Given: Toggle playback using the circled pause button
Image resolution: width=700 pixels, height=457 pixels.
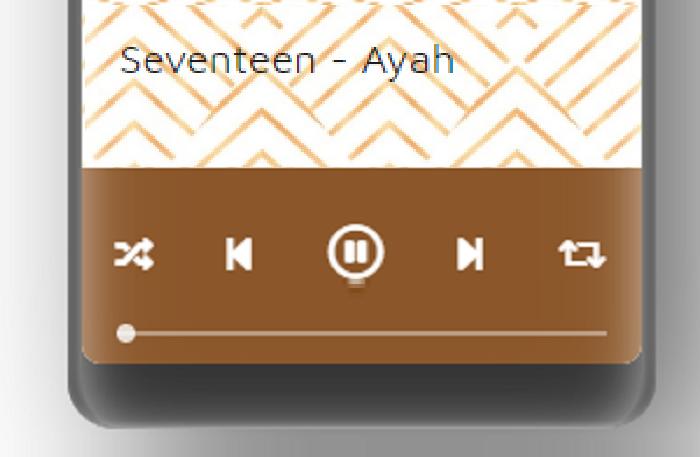Looking at the screenshot, I should pos(355,252).
